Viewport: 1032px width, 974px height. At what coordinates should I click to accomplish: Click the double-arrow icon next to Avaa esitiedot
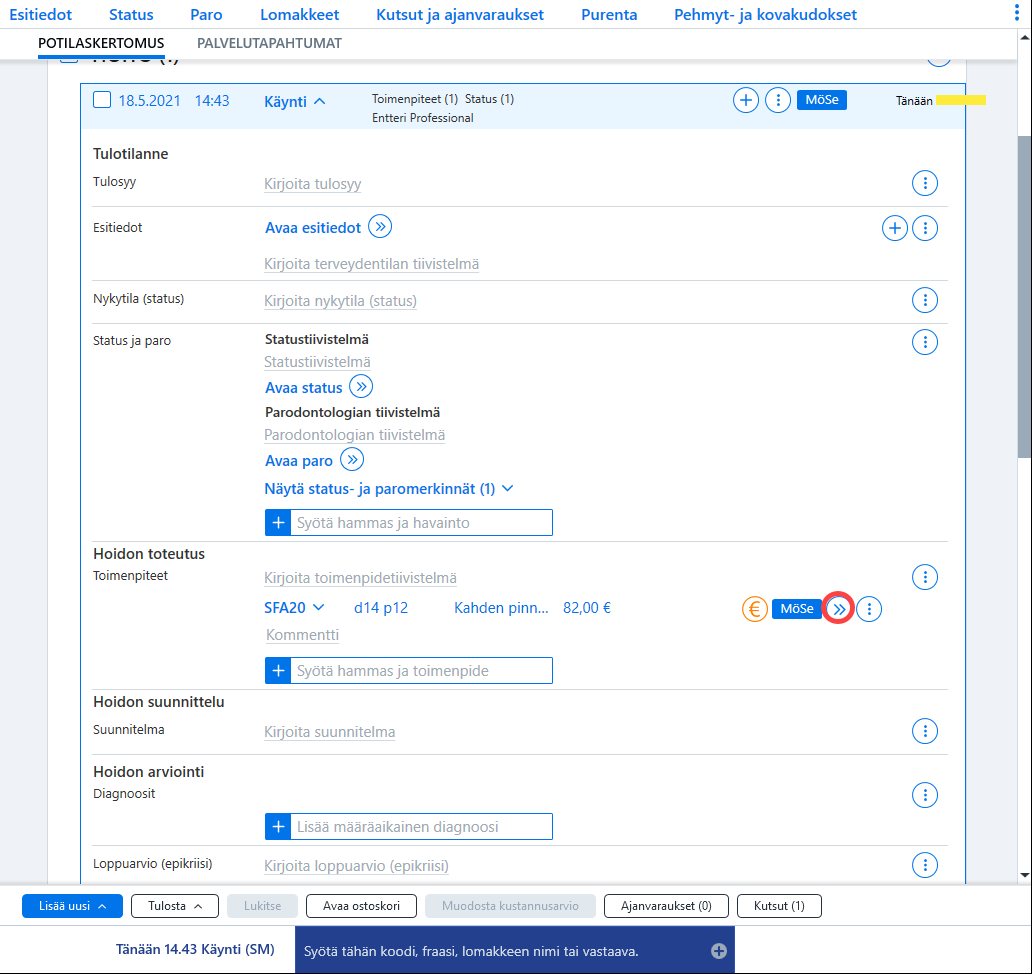coord(380,226)
